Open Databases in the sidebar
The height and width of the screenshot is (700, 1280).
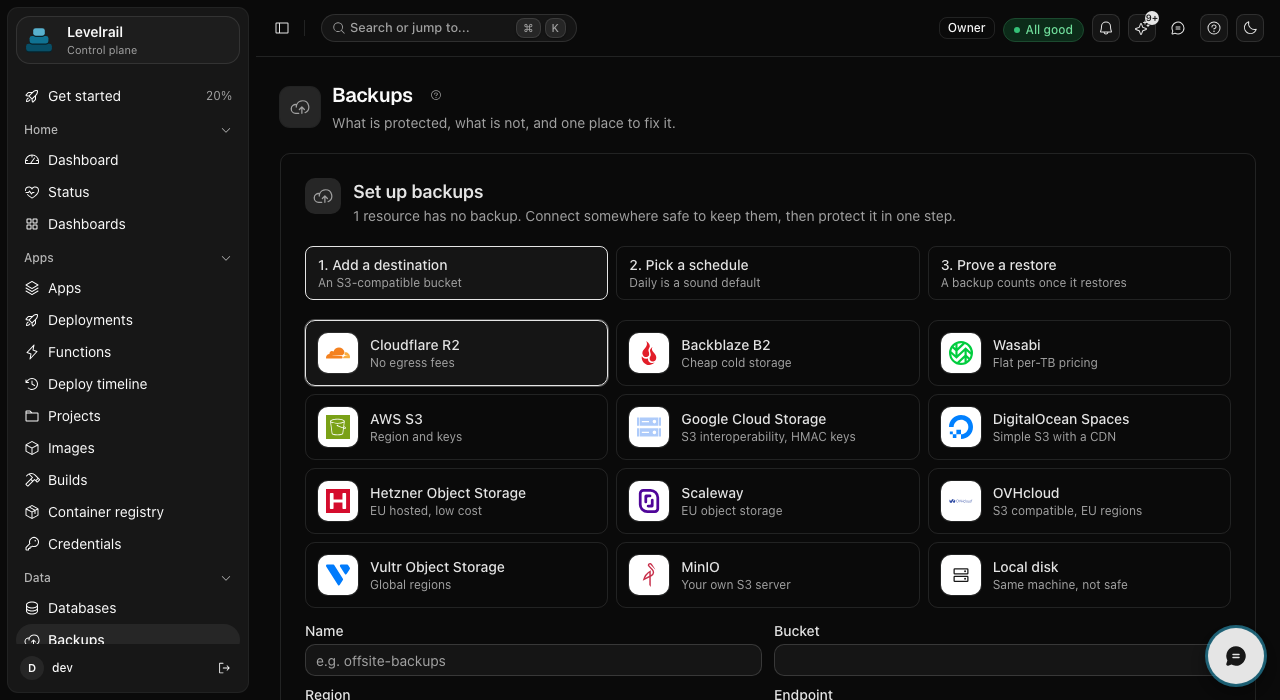pos(128,608)
